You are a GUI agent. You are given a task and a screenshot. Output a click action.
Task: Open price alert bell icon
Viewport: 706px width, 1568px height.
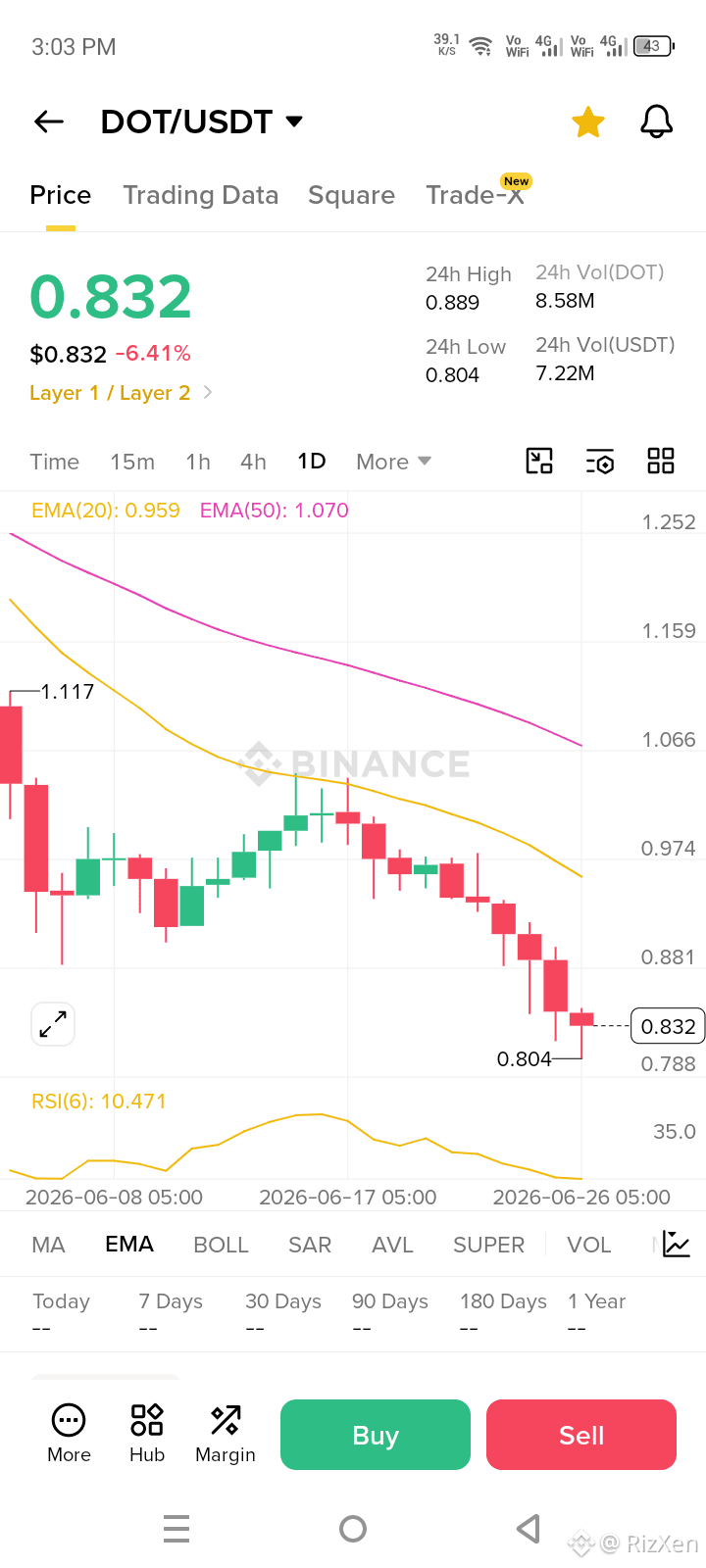pyautogui.click(x=657, y=122)
